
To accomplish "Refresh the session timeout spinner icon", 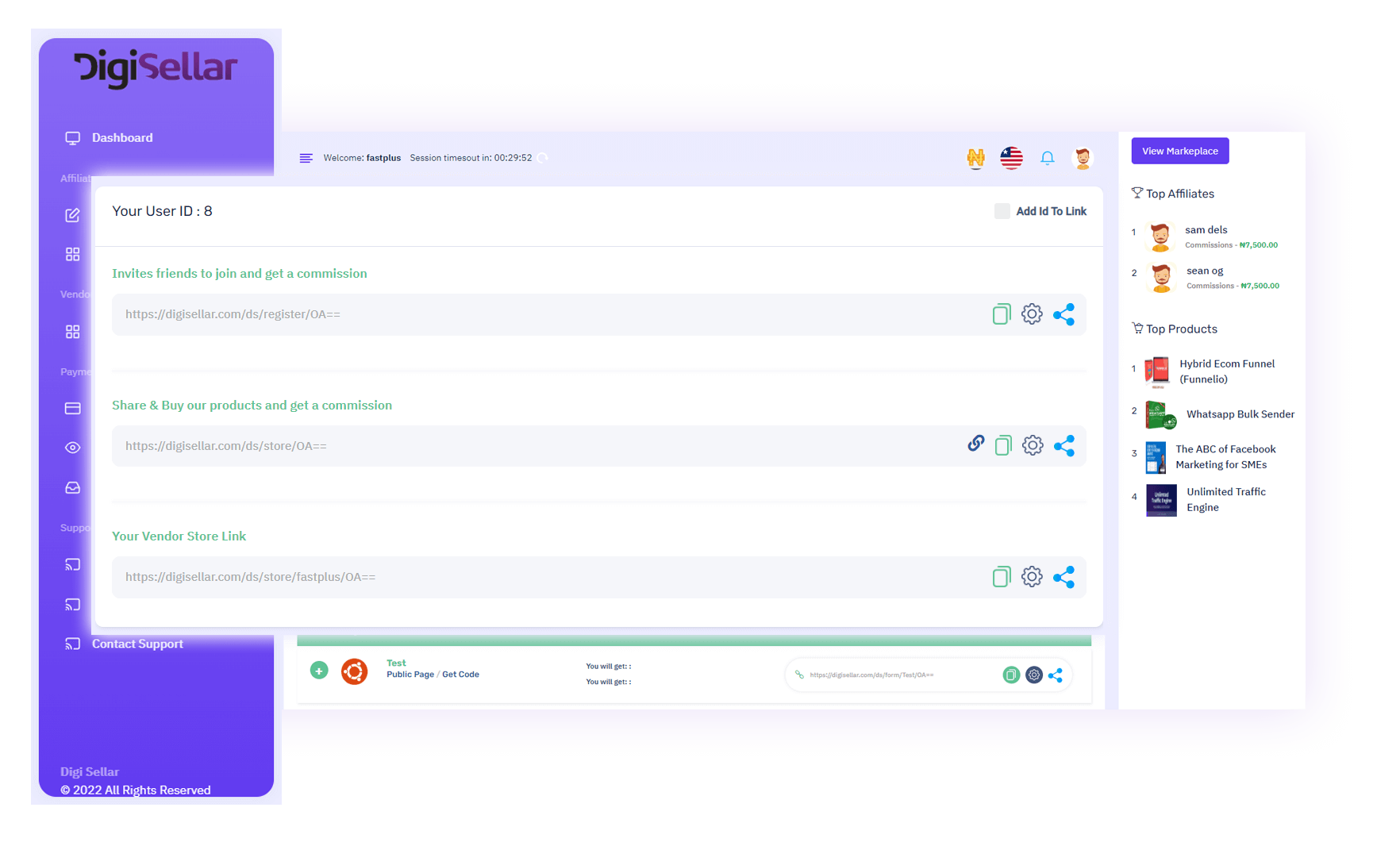I will pos(542,158).
